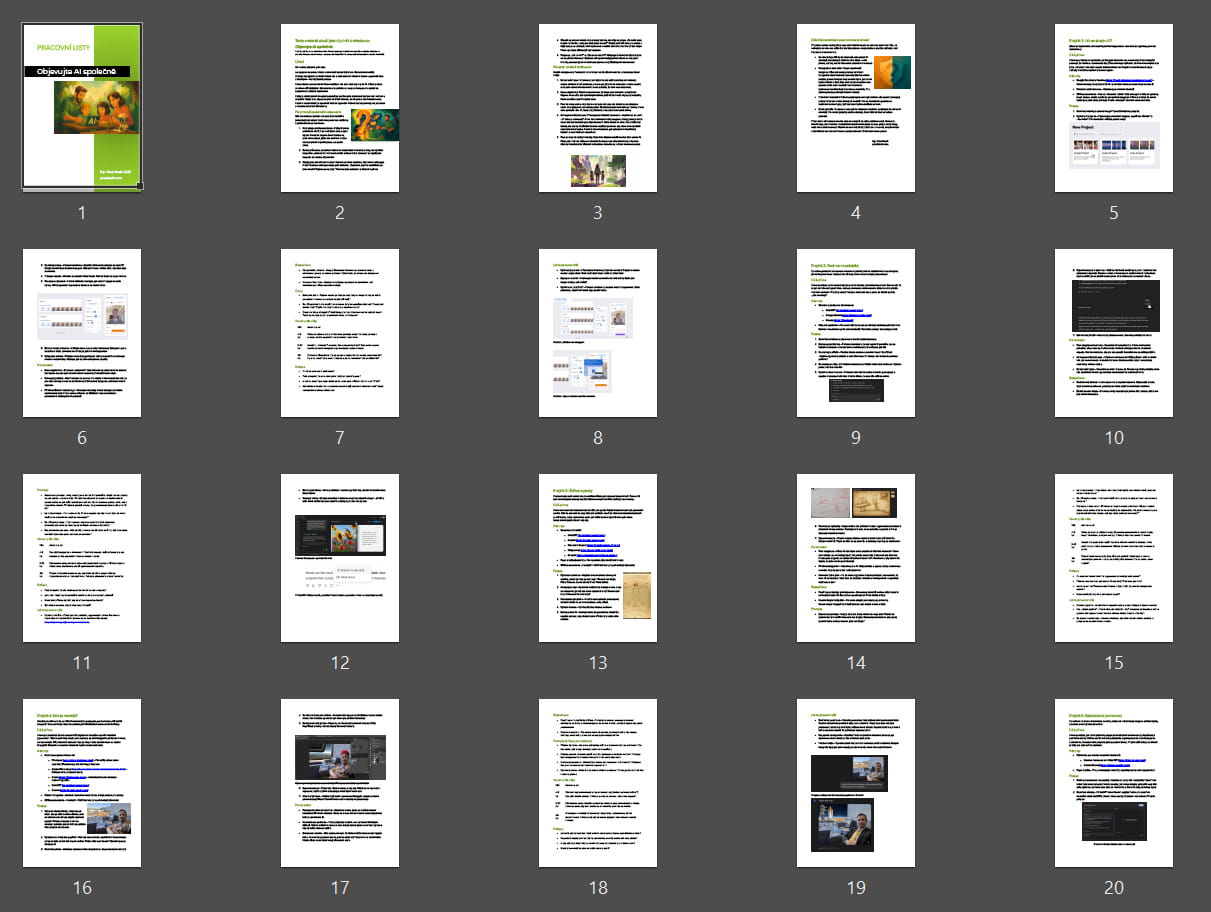Viewport: 1211px width, 912px height.
Task: Select page 8 thumbnail
Action: click(x=598, y=332)
